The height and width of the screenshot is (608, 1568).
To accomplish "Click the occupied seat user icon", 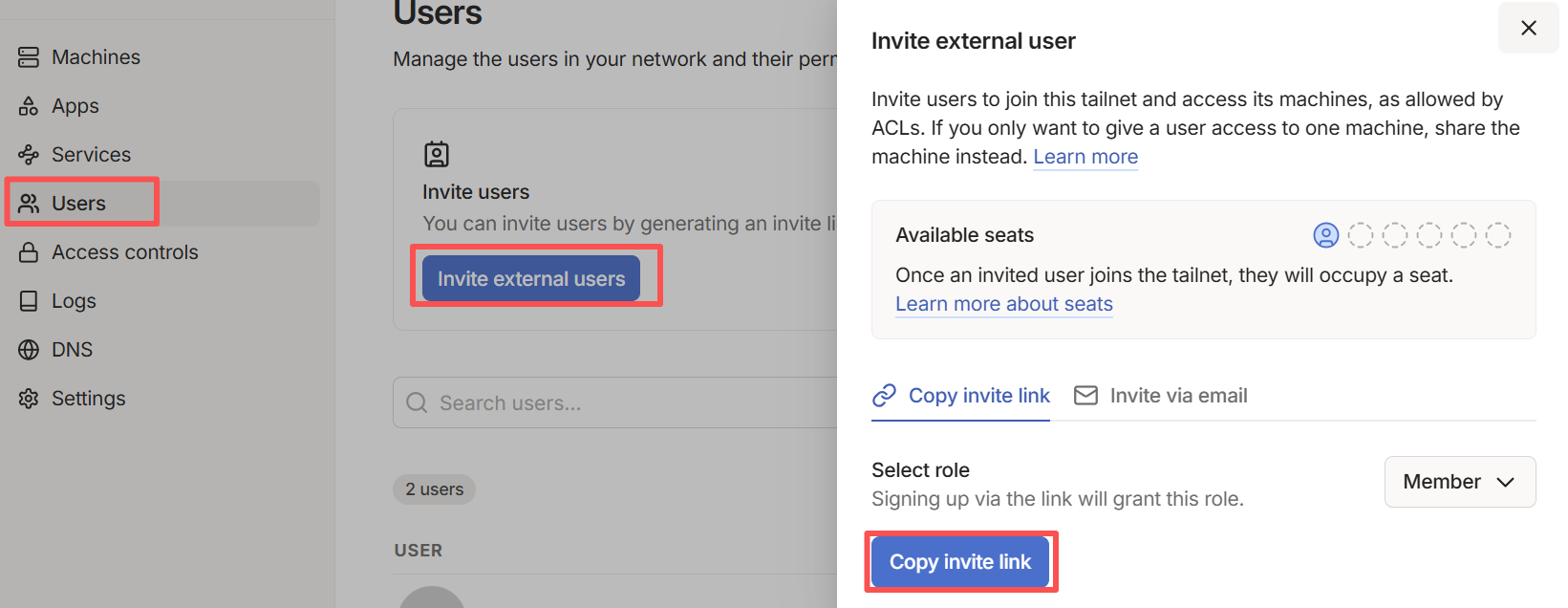I will click(x=1326, y=235).
